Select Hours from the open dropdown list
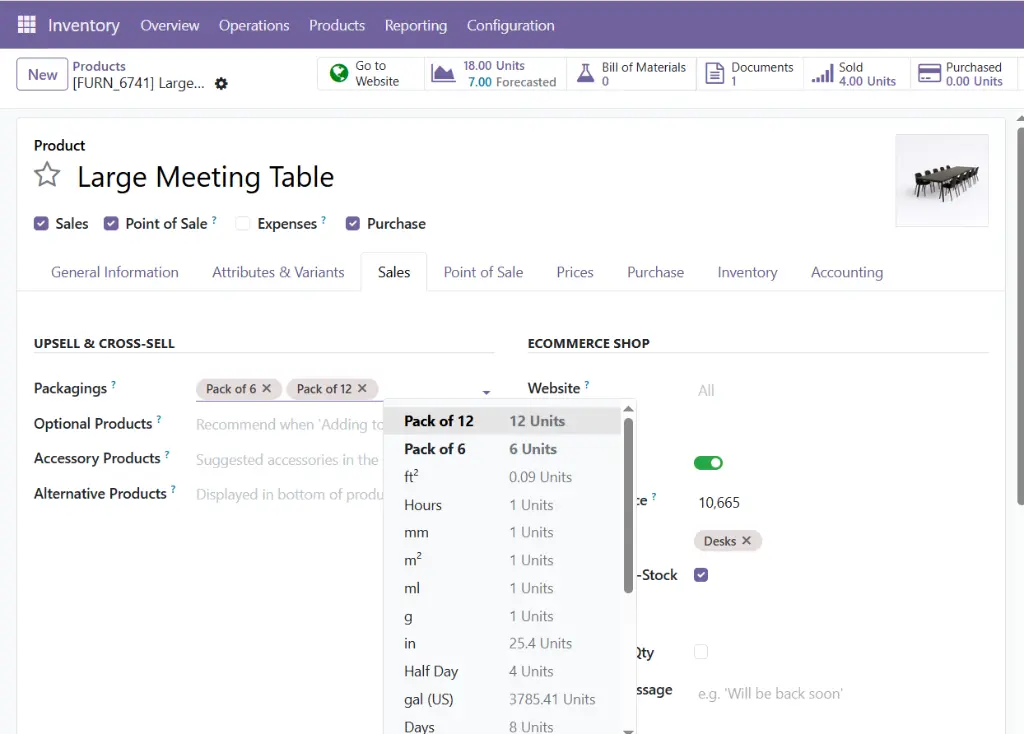Image resolution: width=1024 pixels, height=734 pixels. pyautogui.click(x=422, y=505)
